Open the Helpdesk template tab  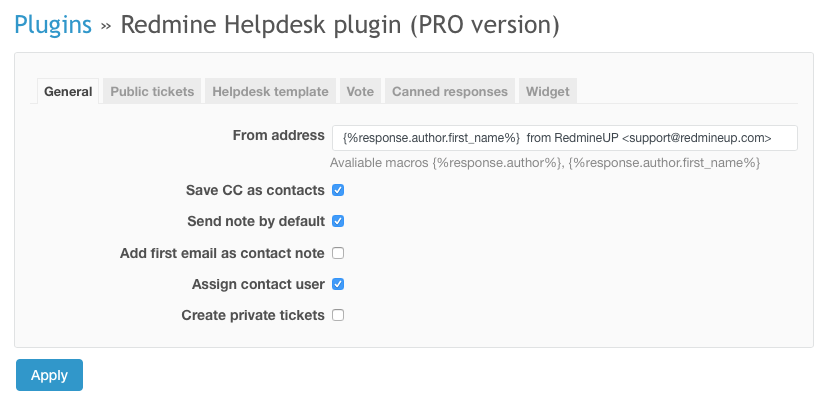point(270,91)
